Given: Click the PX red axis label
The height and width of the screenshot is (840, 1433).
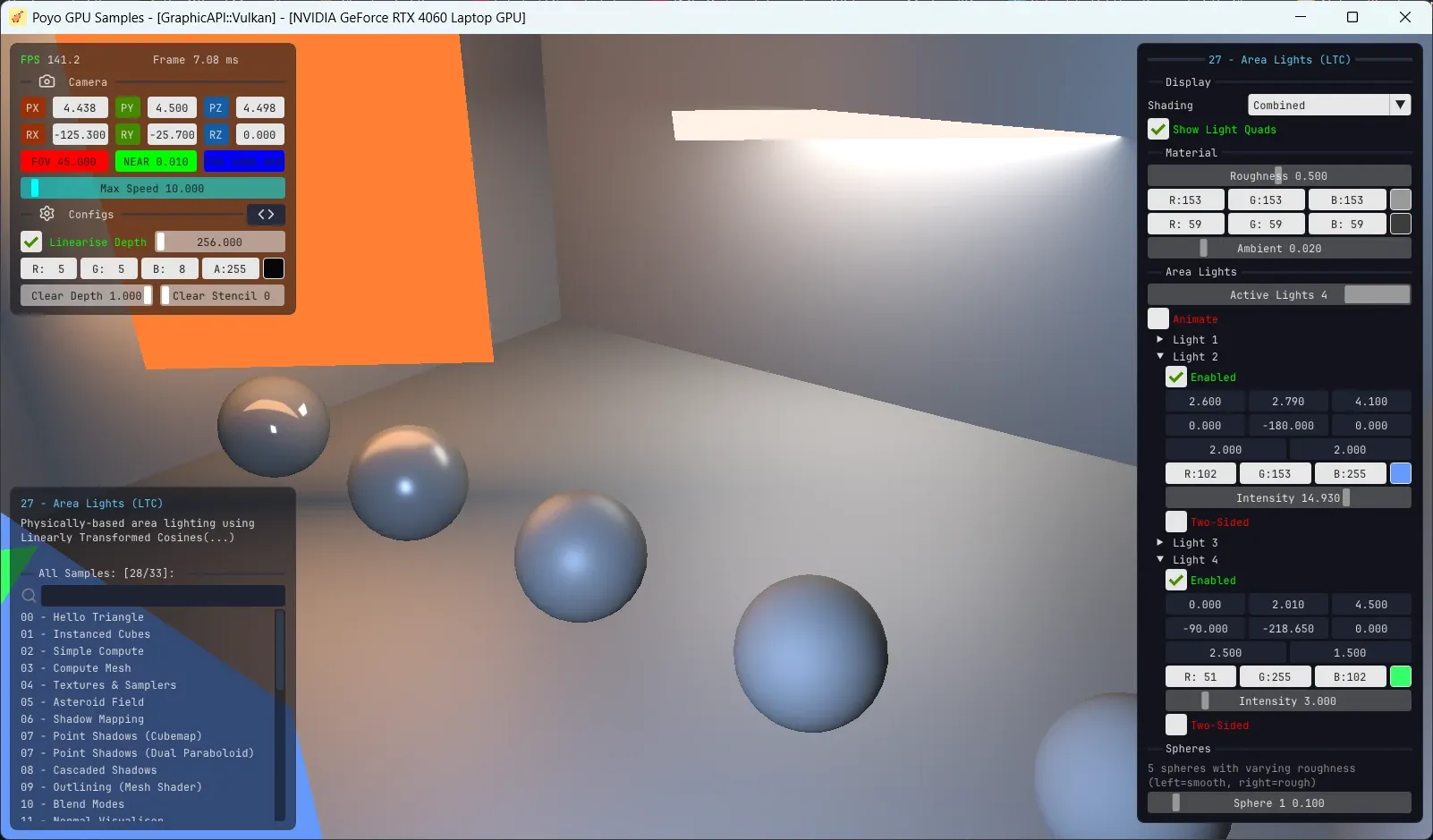Looking at the screenshot, I should [x=33, y=108].
